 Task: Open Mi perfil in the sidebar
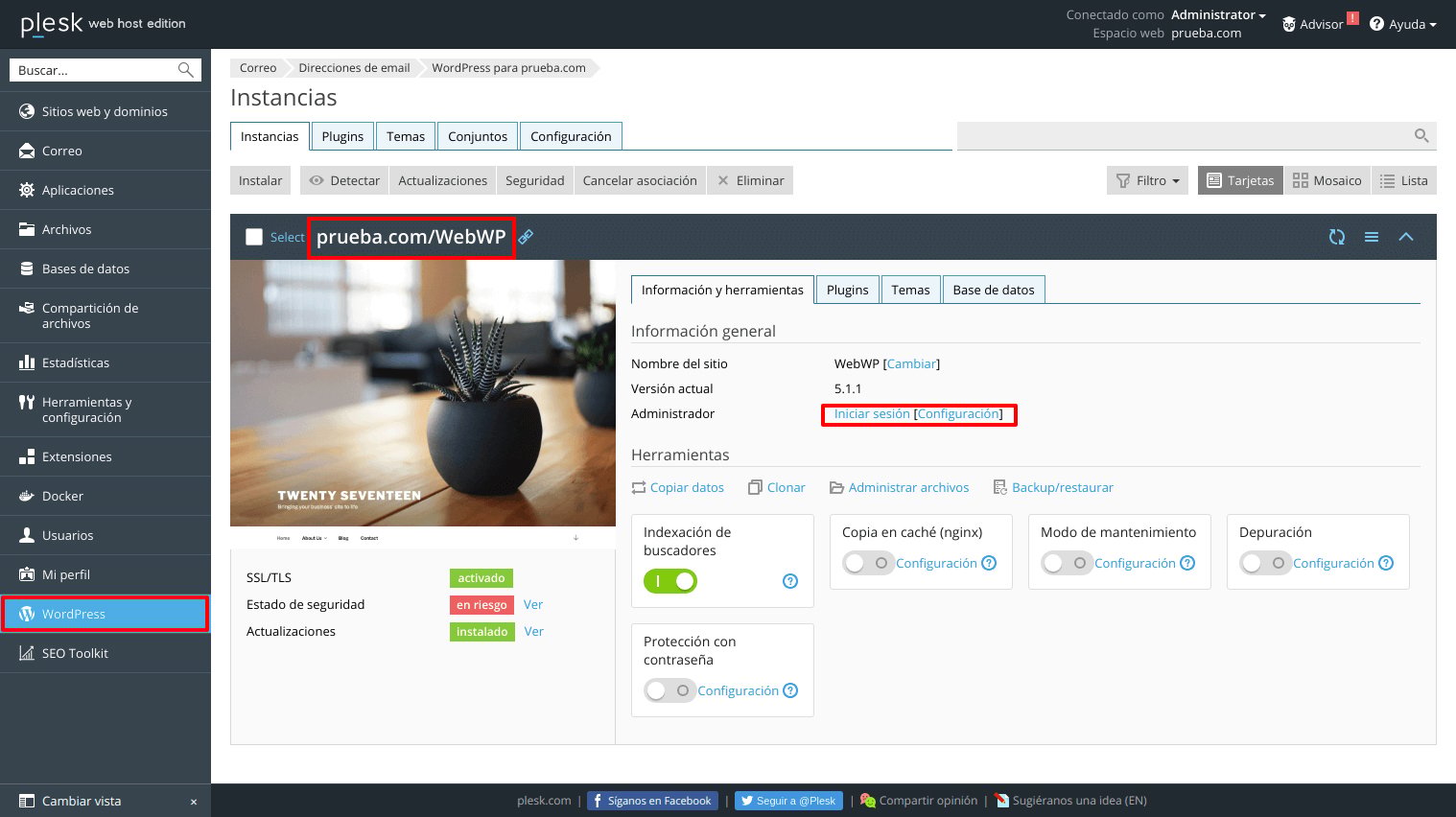click(105, 574)
